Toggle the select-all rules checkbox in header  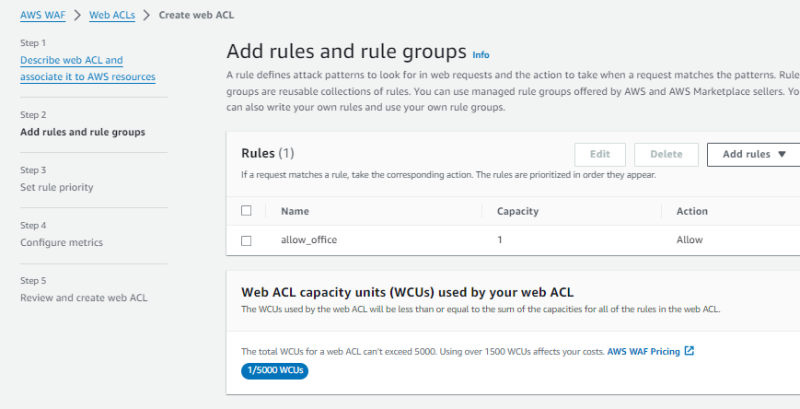pyautogui.click(x=246, y=211)
